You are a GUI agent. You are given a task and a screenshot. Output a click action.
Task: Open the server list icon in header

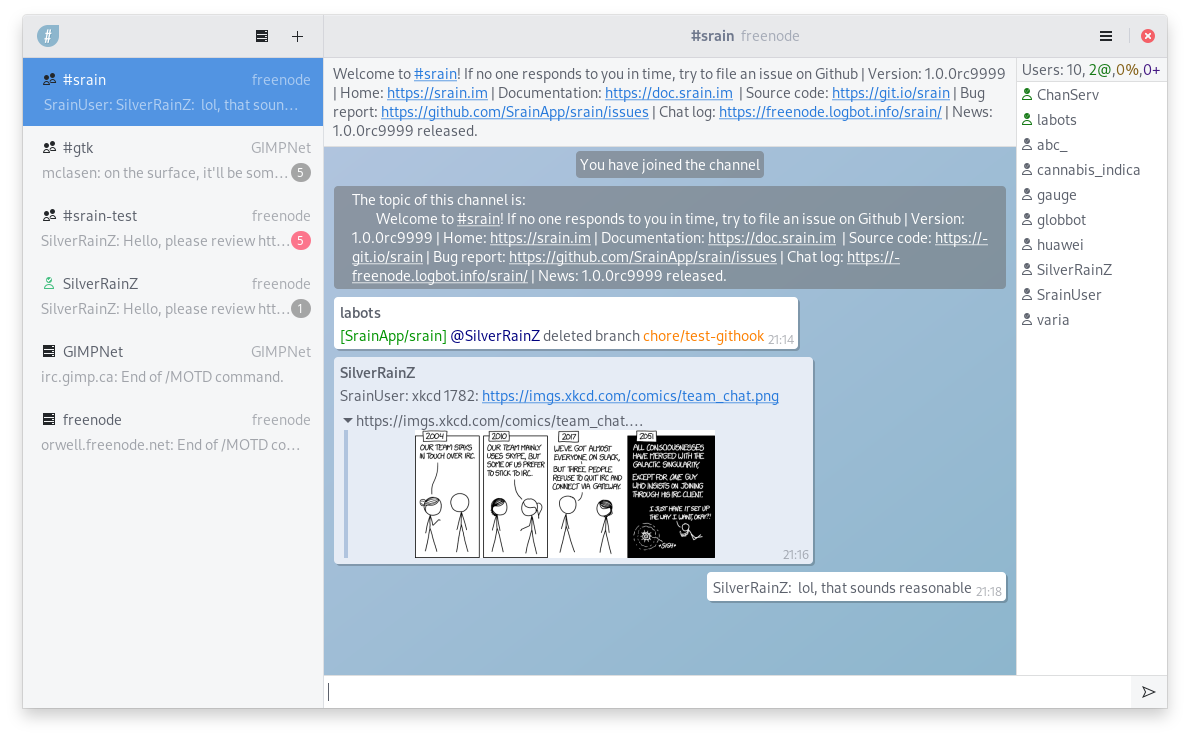(x=262, y=36)
